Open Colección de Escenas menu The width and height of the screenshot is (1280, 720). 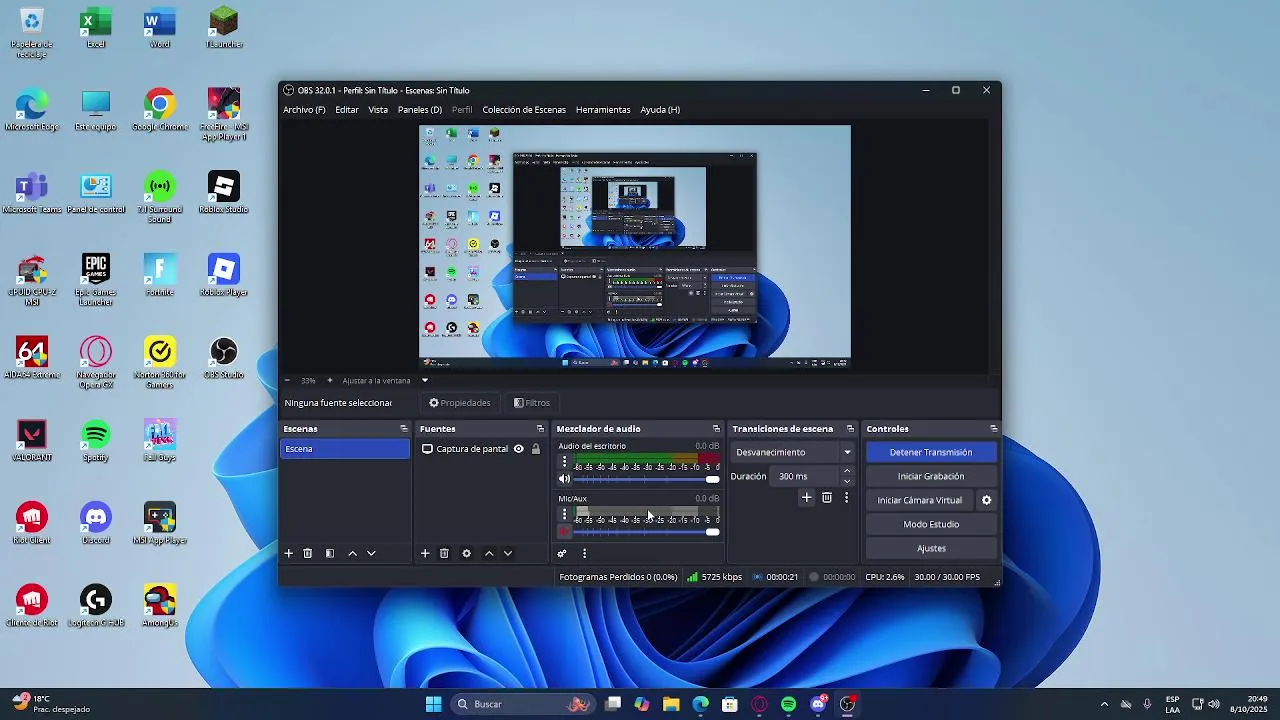[x=524, y=110]
